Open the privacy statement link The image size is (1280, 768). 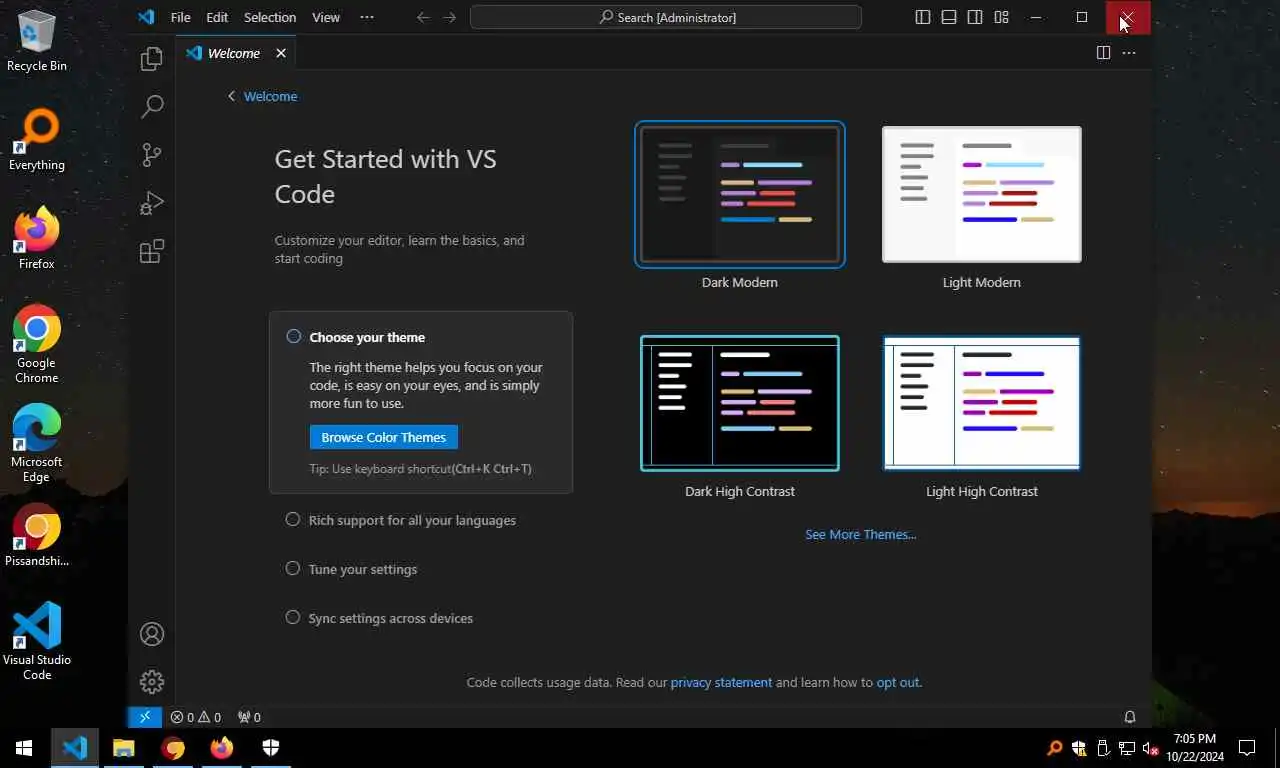coord(721,682)
